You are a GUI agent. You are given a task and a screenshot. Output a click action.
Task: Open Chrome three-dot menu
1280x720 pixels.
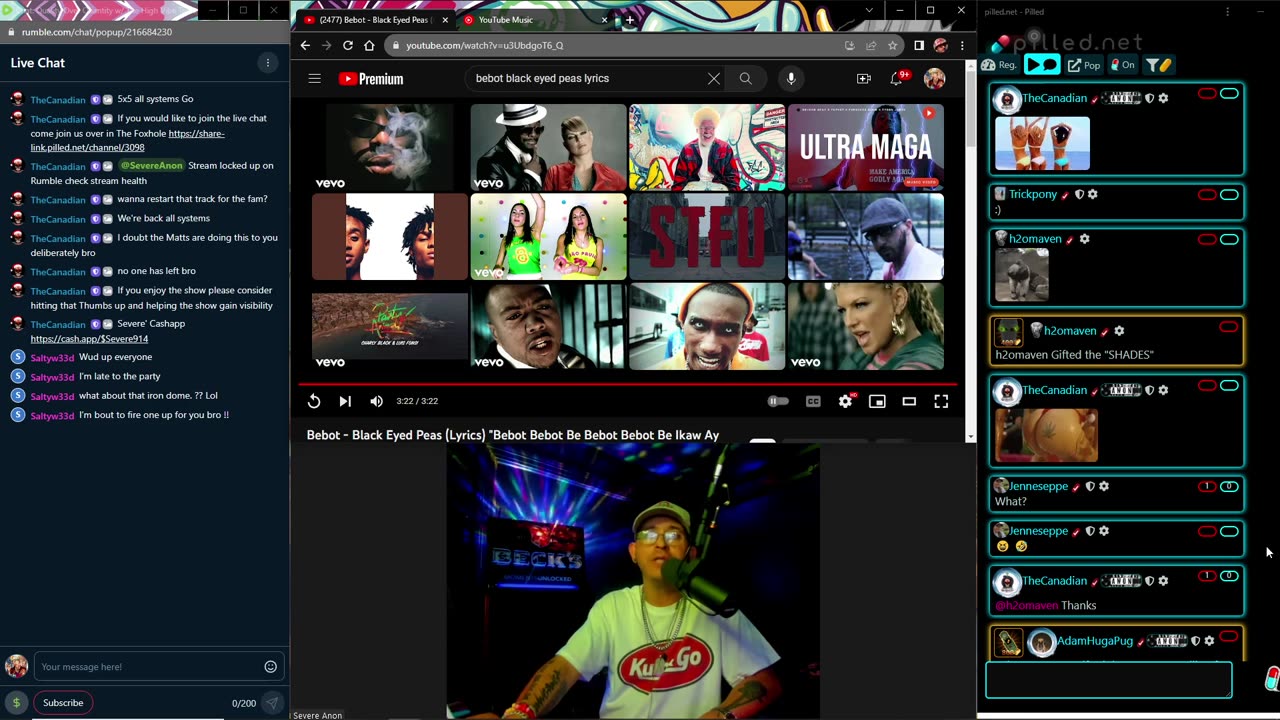[x=962, y=45]
